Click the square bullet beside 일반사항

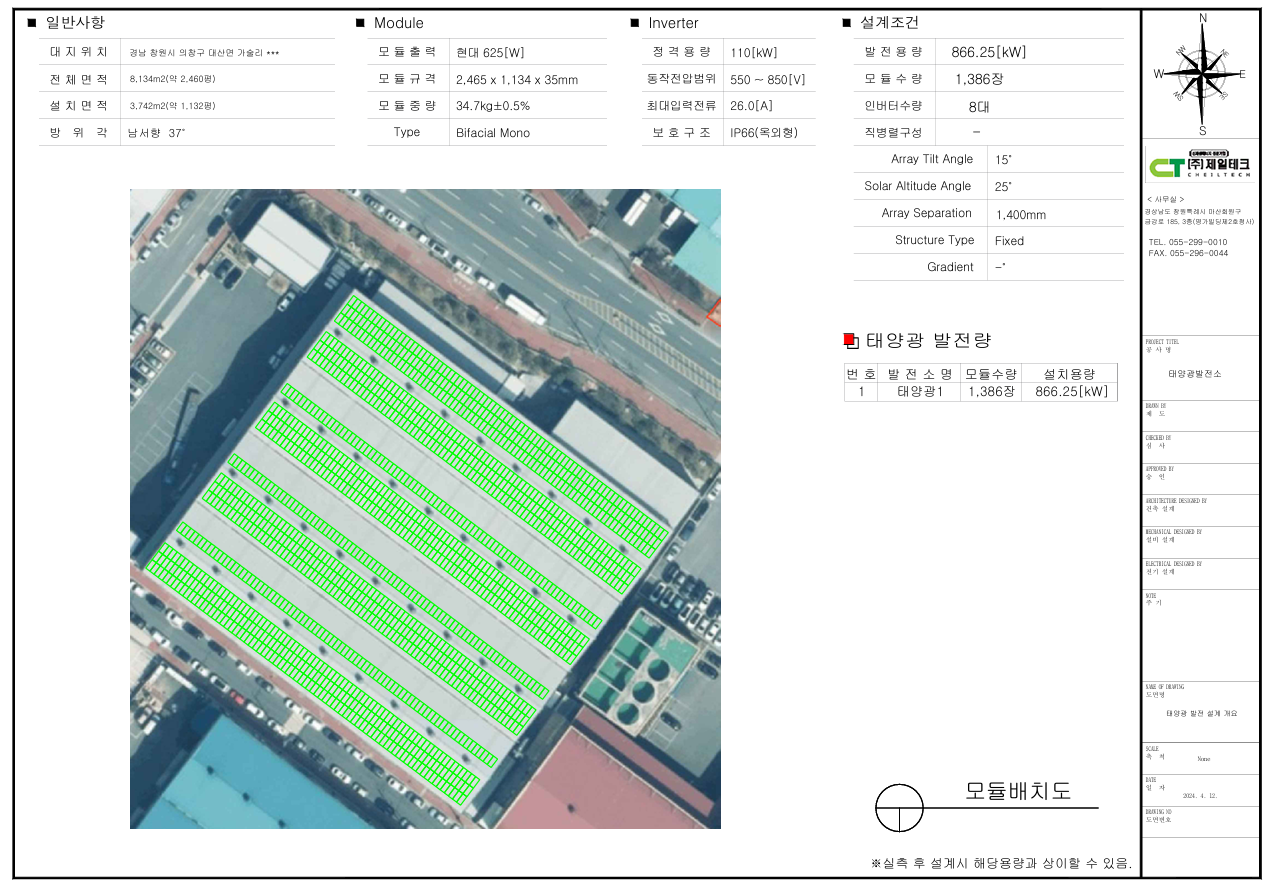click(31, 23)
